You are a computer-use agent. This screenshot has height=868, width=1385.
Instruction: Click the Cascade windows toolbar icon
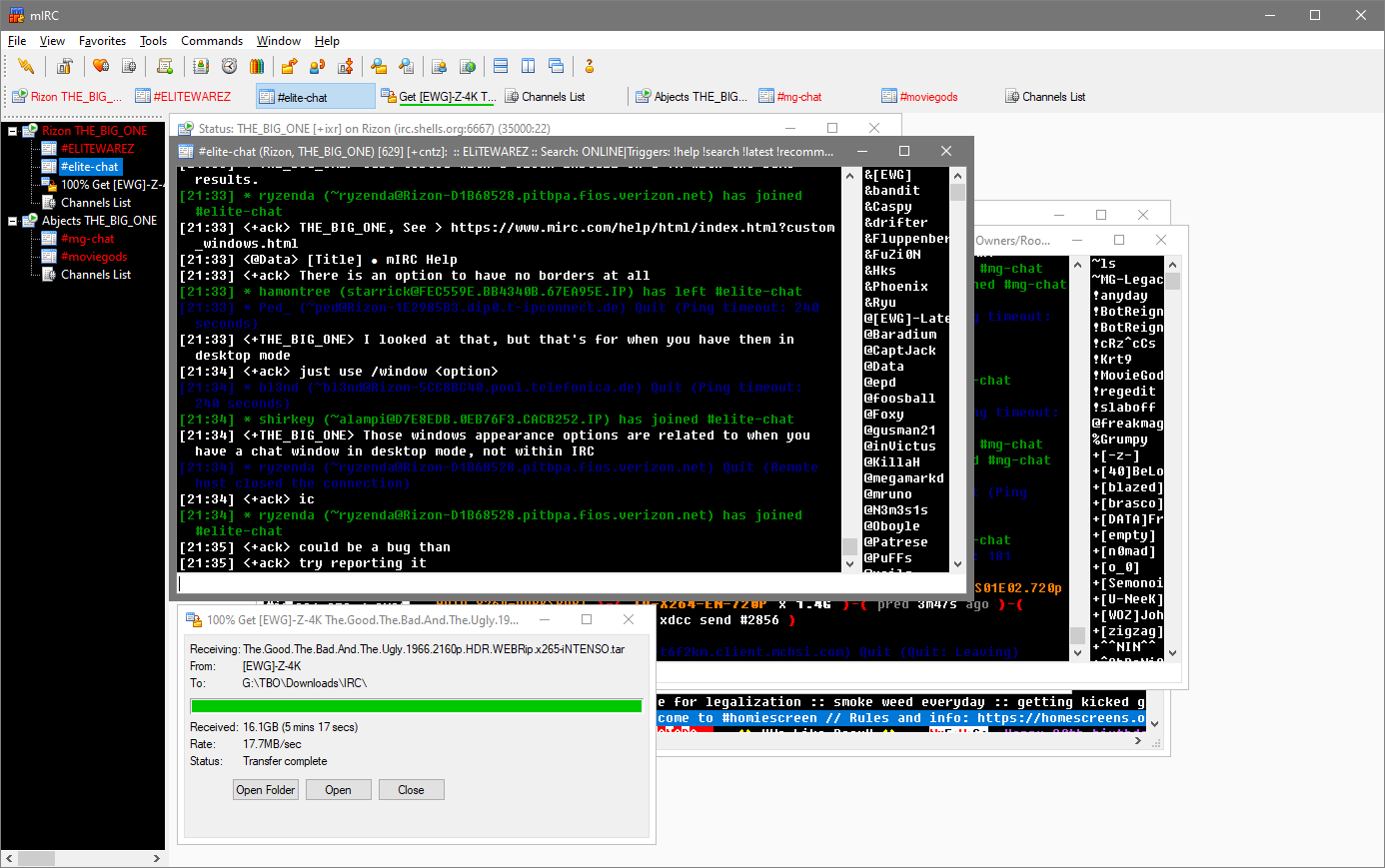coord(557,66)
